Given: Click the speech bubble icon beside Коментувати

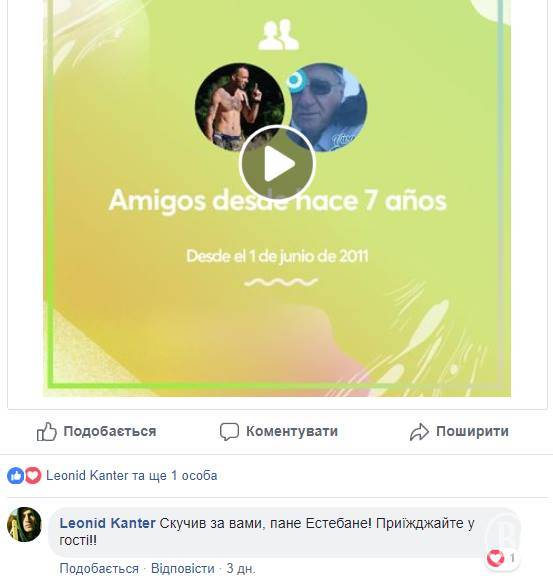Looking at the screenshot, I should pyautogui.click(x=229, y=432).
